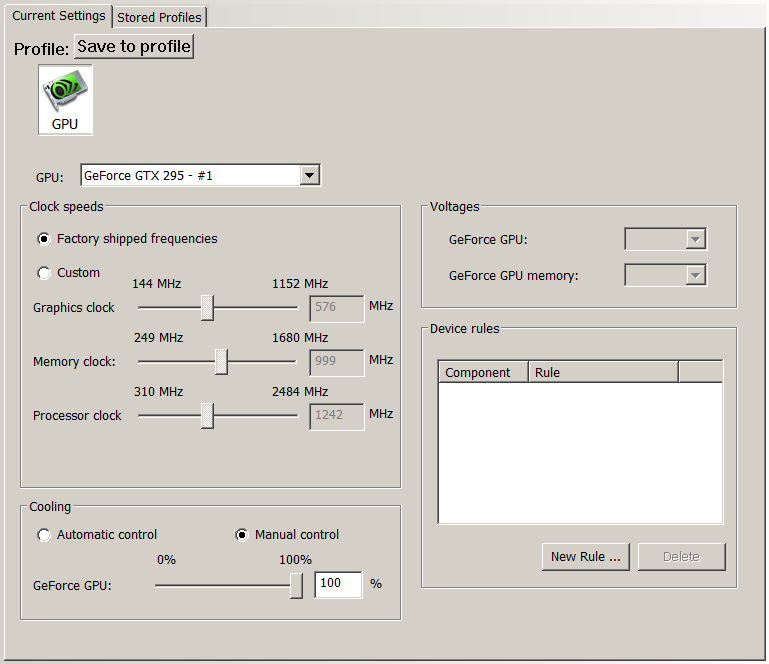Image resolution: width=769 pixels, height=664 pixels.
Task: Click the Component column header
Action: [483, 372]
